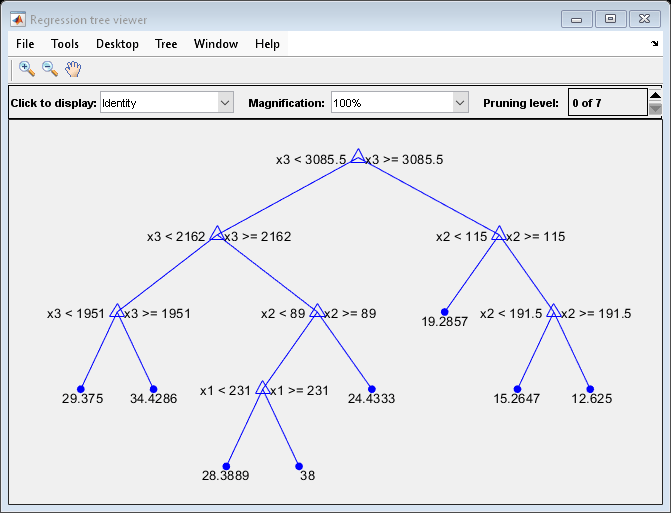Click the label x2 < 89
This screenshot has width=671, height=513.
[283, 314]
